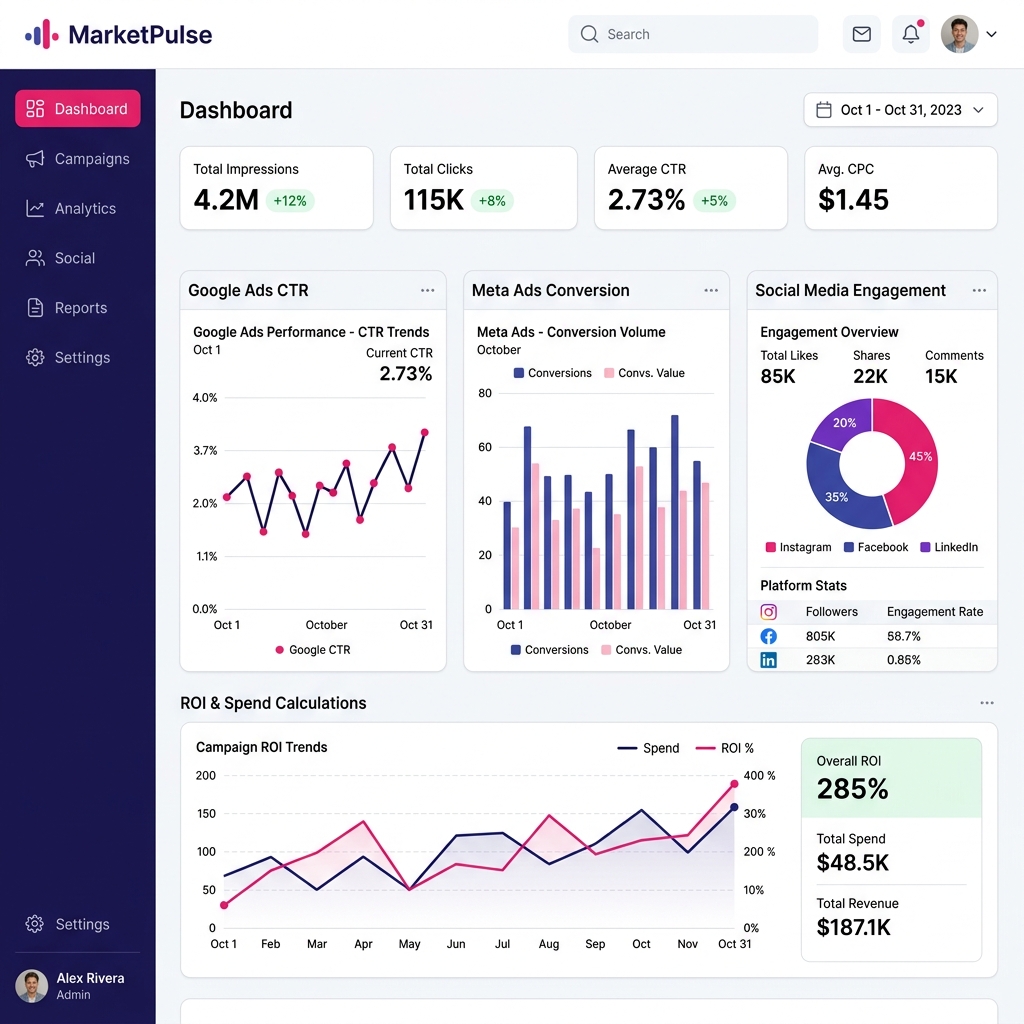The height and width of the screenshot is (1024, 1024).
Task: Open ROI & Spend Calculations options menu
Action: click(x=987, y=703)
